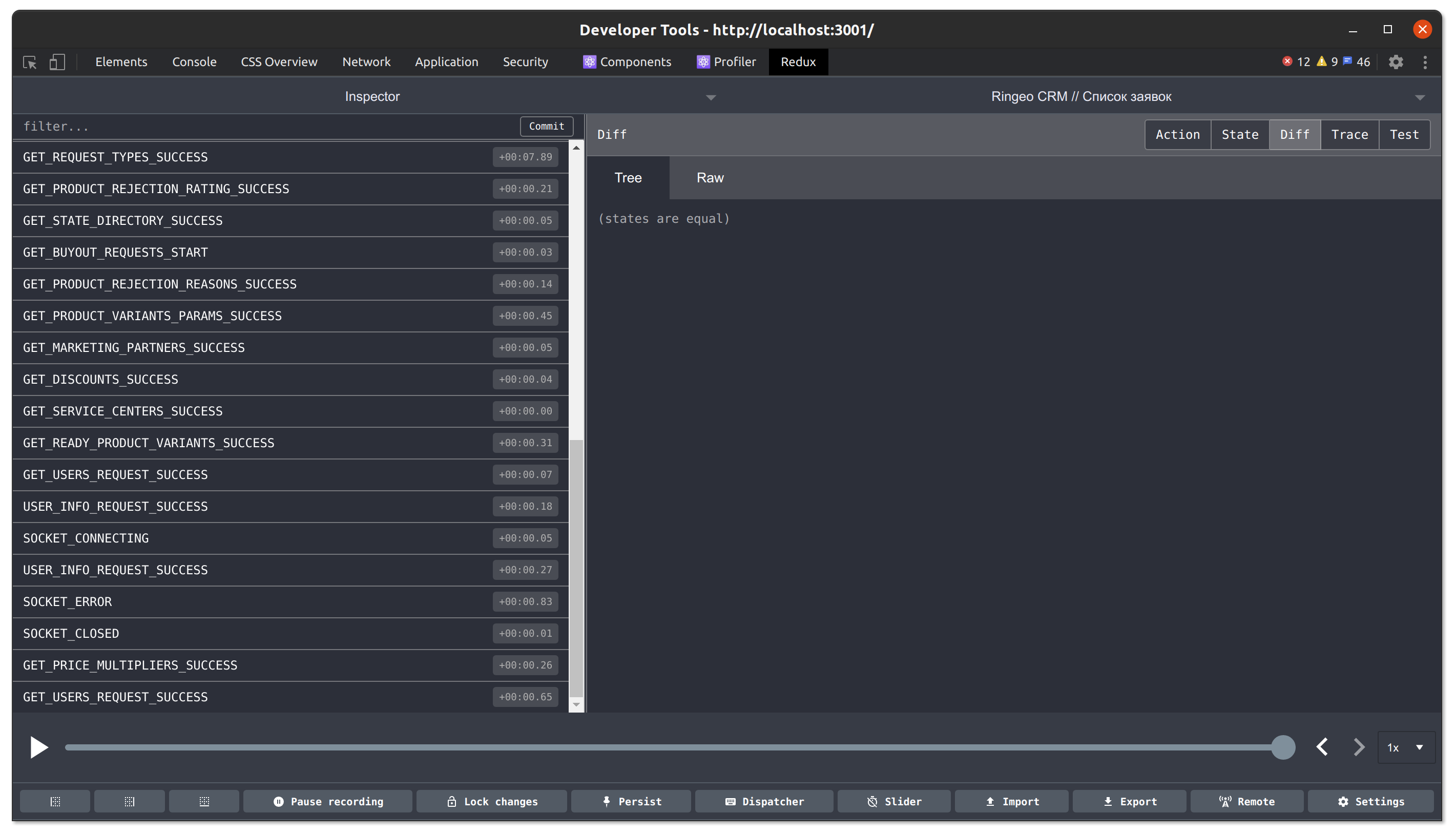Dock Redux panel to the right icon
Image resolution: width=1456 pixels, height=835 pixels.
coord(129,801)
